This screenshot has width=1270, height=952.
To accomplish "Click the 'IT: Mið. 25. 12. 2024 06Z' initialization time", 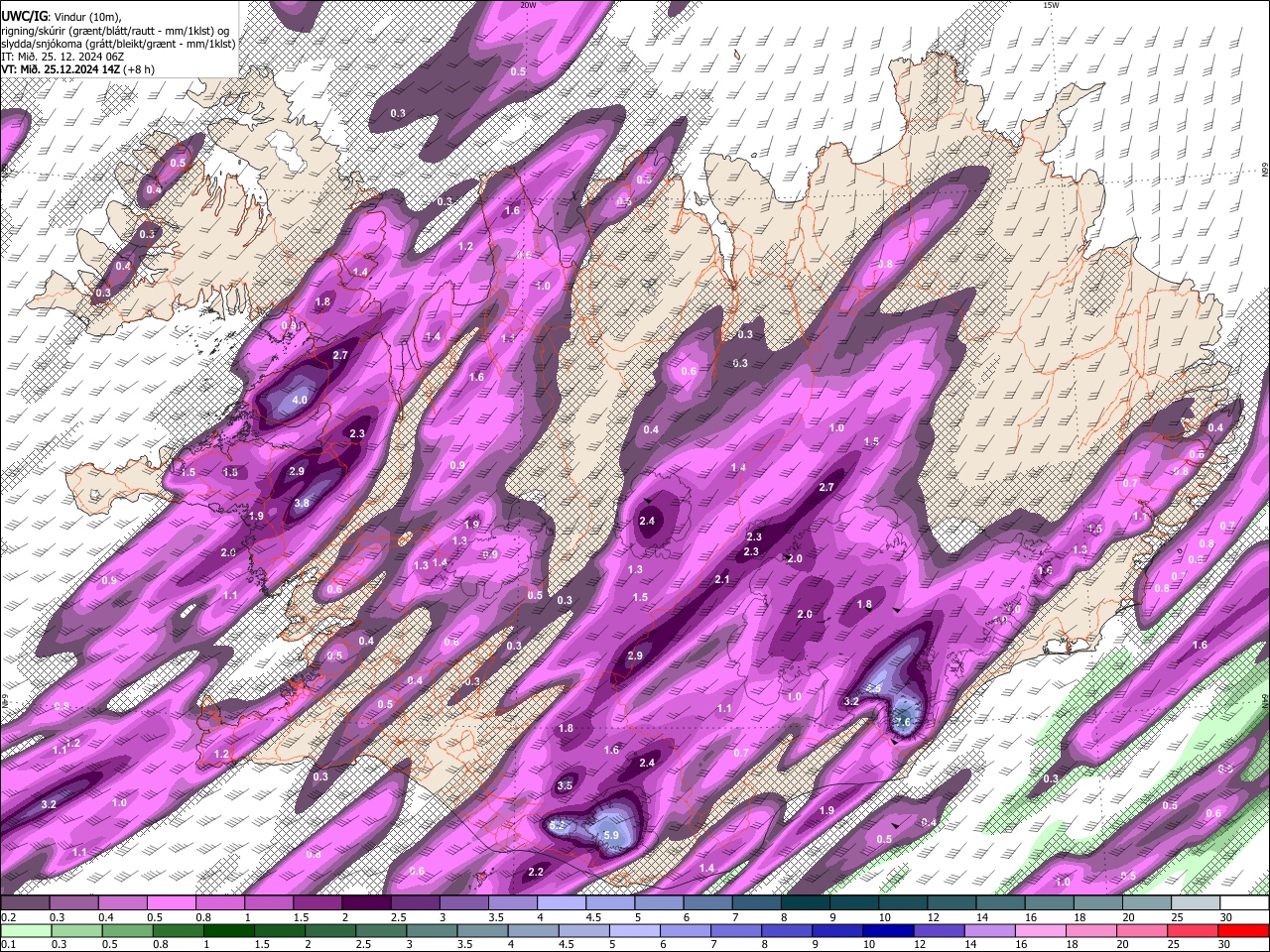I will pyautogui.click(x=62, y=57).
